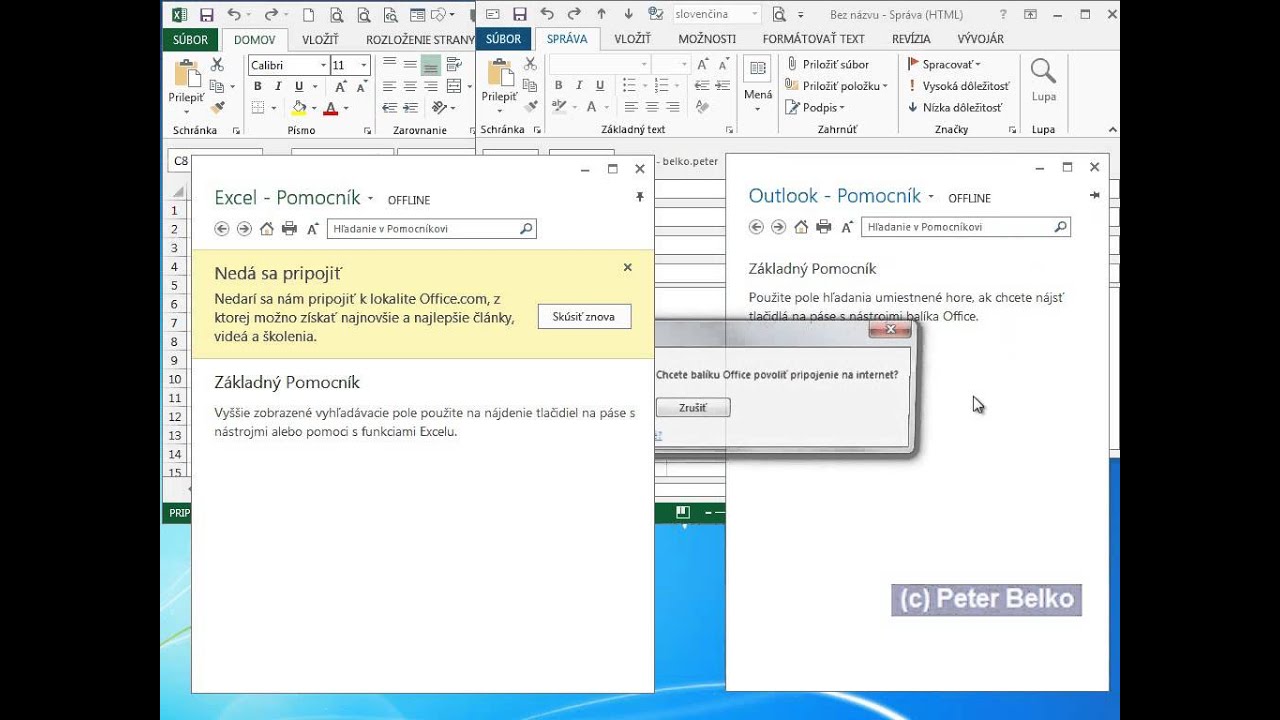Go back in the Excel Pomocník pane

tap(222, 229)
